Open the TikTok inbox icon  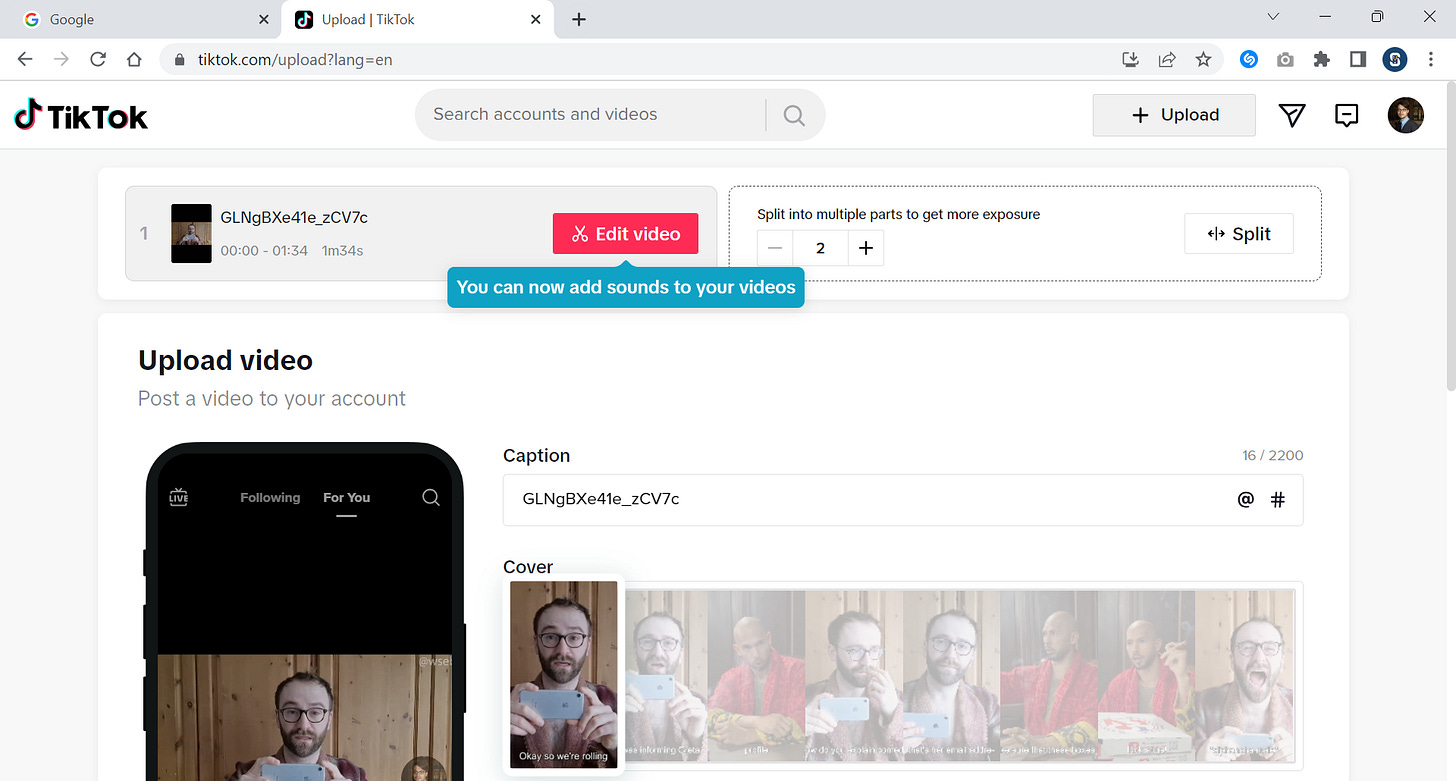[x=1347, y=115]
